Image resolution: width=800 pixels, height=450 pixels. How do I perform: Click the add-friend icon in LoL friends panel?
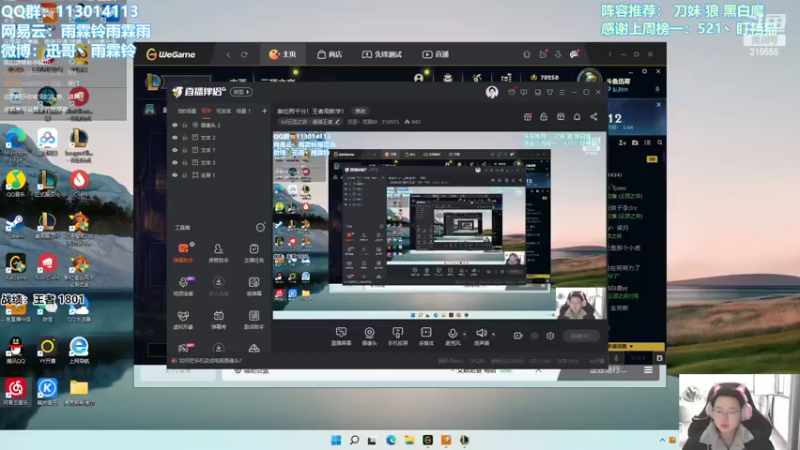click(x=622, y=143)
